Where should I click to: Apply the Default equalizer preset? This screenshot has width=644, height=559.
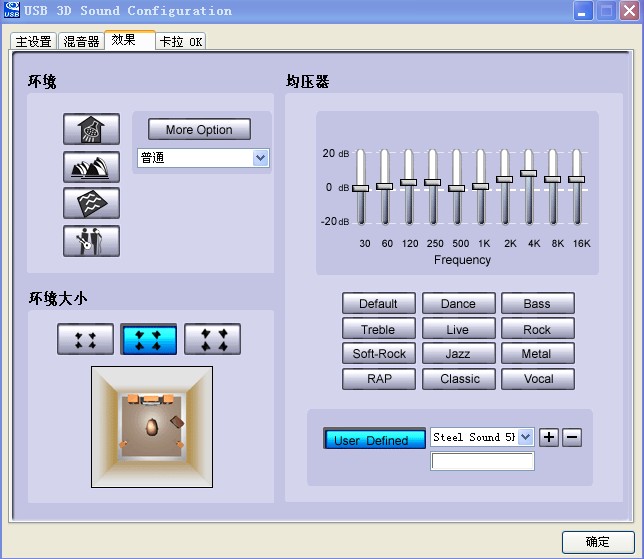pos(379,304)
